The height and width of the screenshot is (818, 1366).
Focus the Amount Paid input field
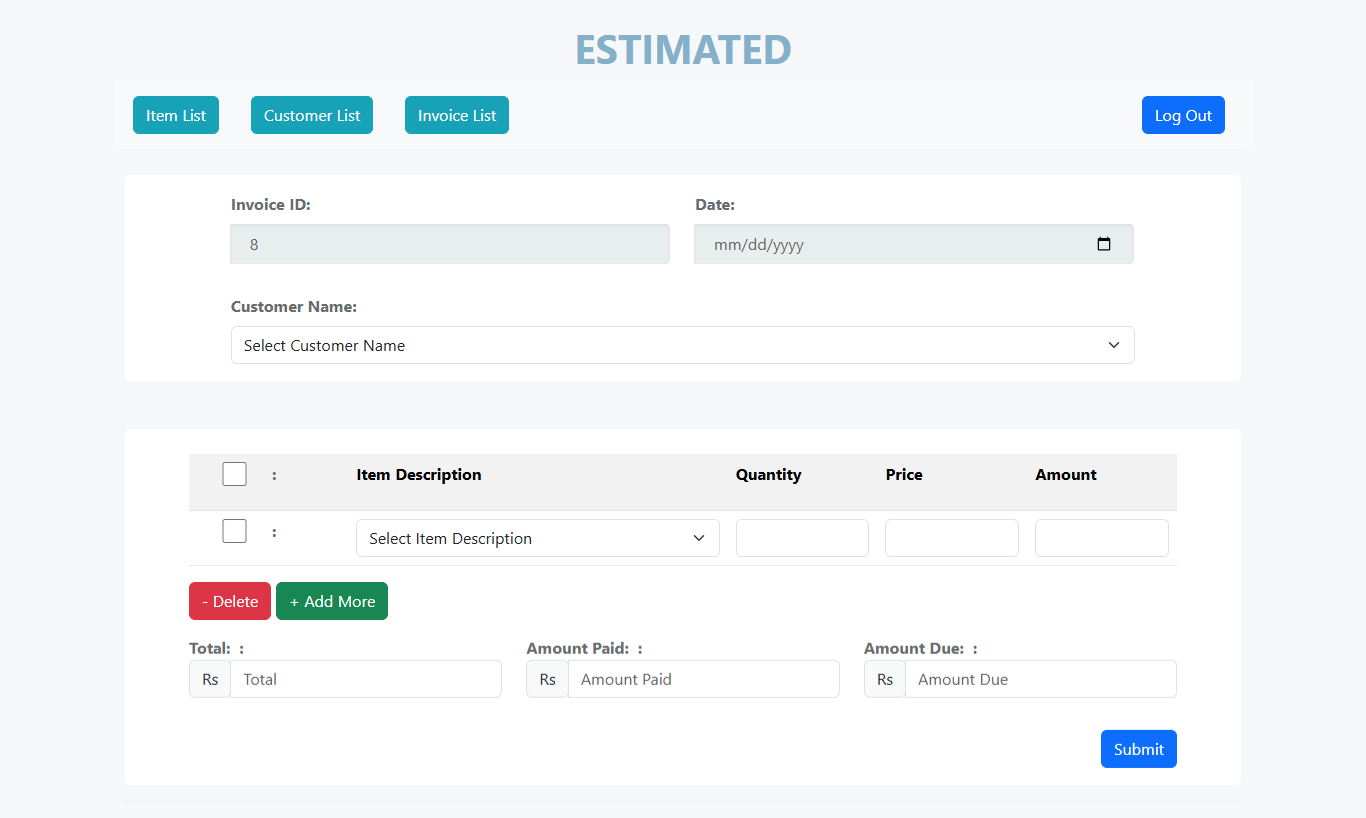[703, 679]
